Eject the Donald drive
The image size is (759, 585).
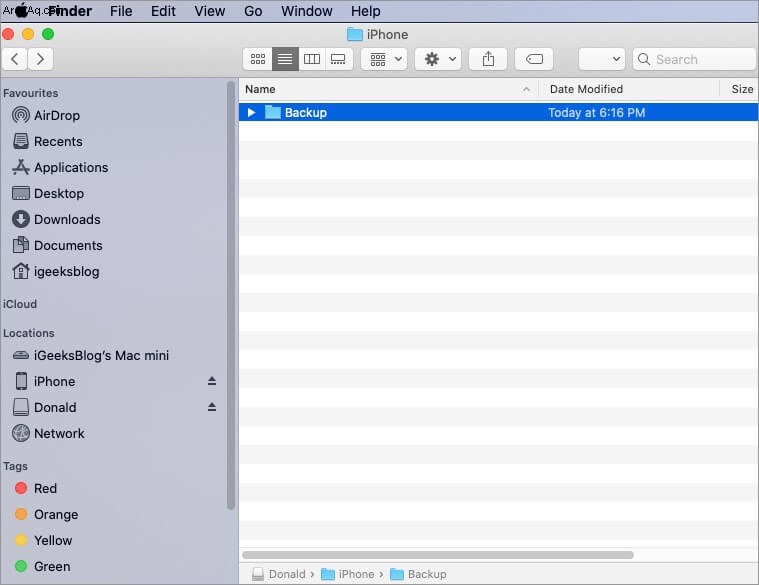[212, 407]
